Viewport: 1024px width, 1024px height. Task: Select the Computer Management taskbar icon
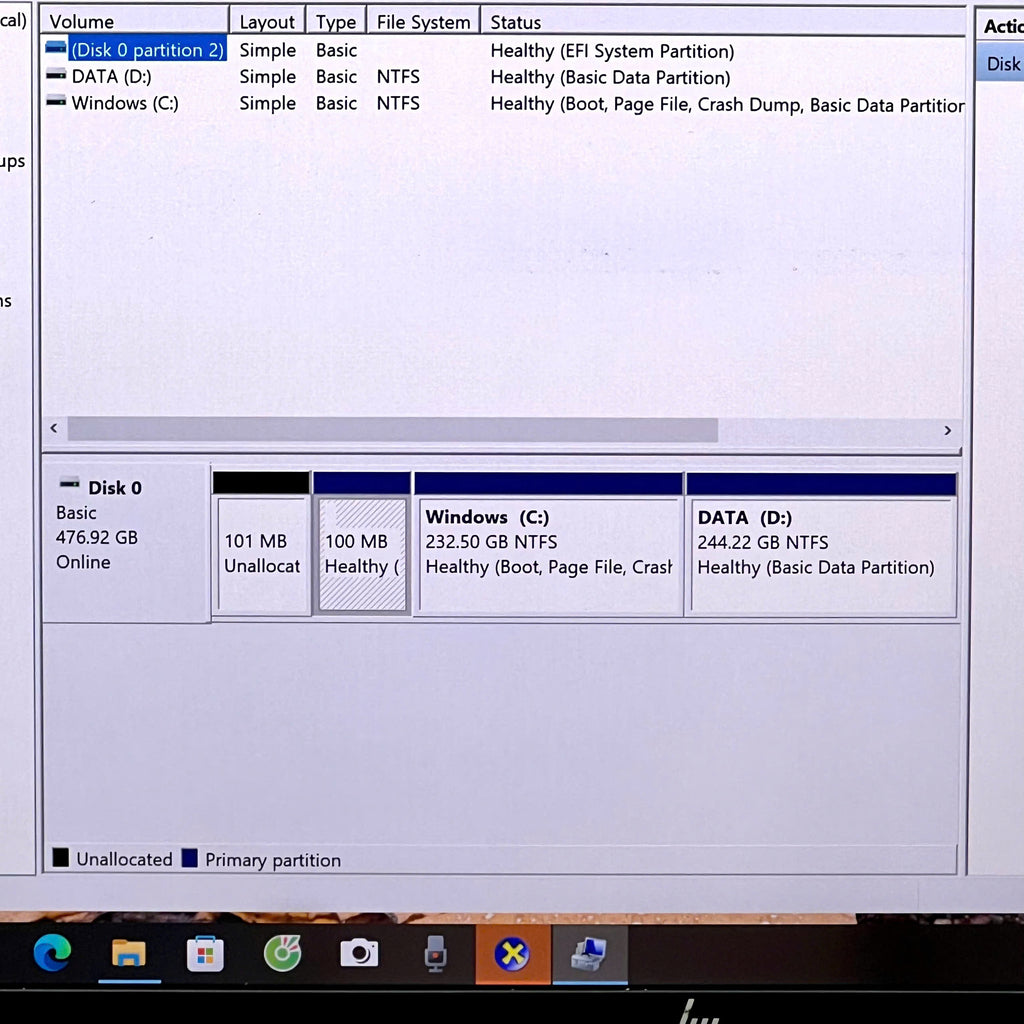pyautogui.click(x=589, y=953)
